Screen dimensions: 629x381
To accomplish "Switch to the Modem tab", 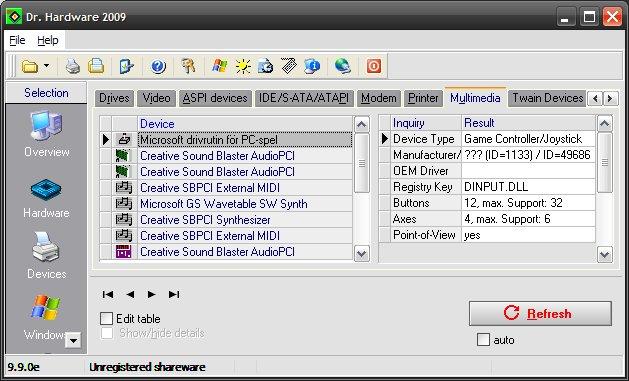I will click(x=379, y=98).
